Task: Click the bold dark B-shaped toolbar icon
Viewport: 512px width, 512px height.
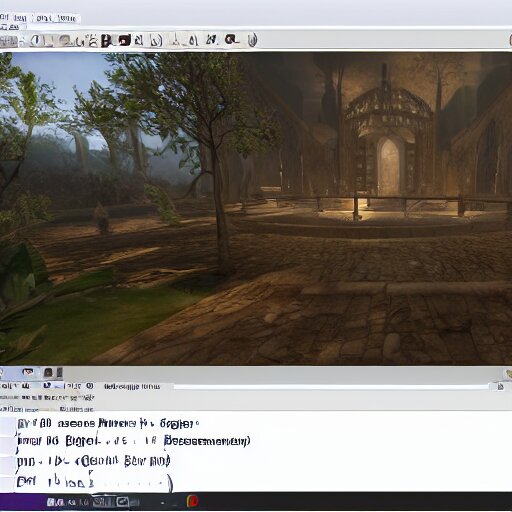Action: point(106,40)
